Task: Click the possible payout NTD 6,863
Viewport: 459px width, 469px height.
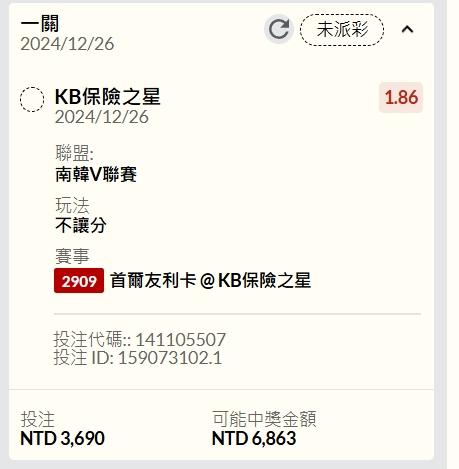Action: (x=254, y=438)
